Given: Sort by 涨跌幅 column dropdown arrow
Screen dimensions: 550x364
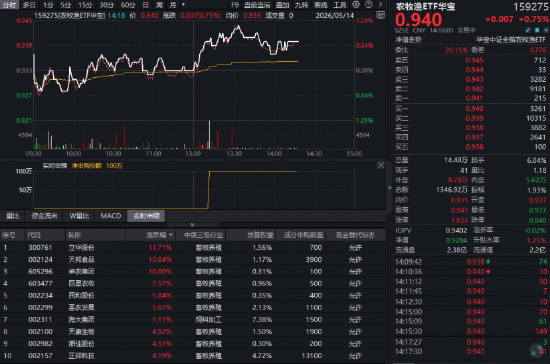Looking at the screenshot, I should pyautogui.click(x=171, y=235).
